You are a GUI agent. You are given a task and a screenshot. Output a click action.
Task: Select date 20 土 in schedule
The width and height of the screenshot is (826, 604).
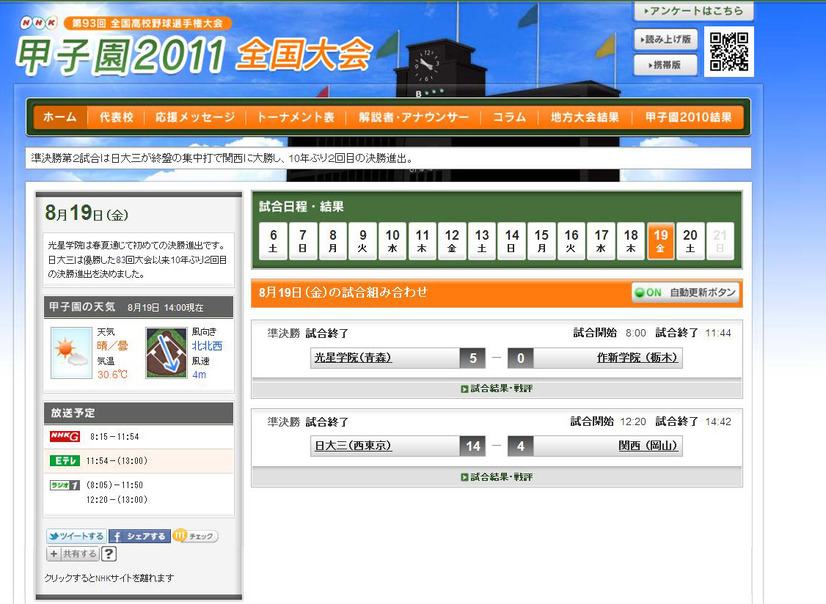click(x=691, y=241)
